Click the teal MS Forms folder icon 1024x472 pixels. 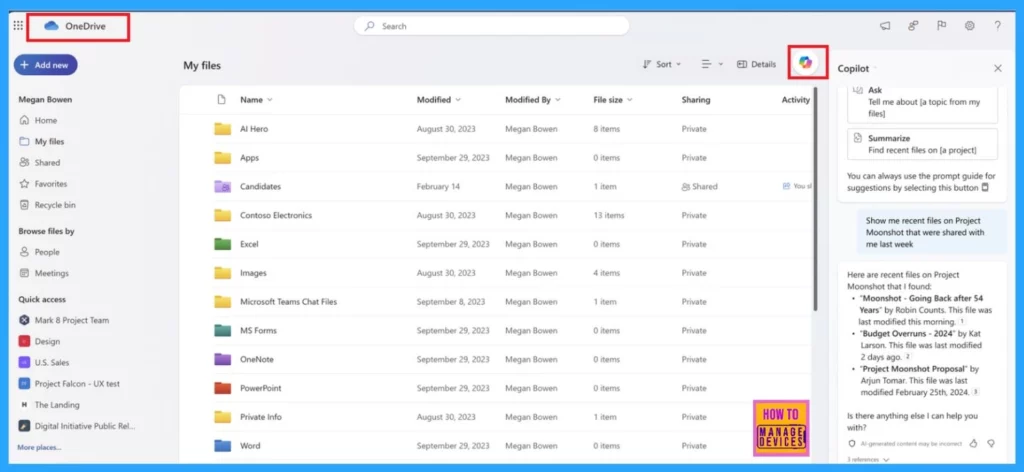pyautogui.click(x=223, y=330)
